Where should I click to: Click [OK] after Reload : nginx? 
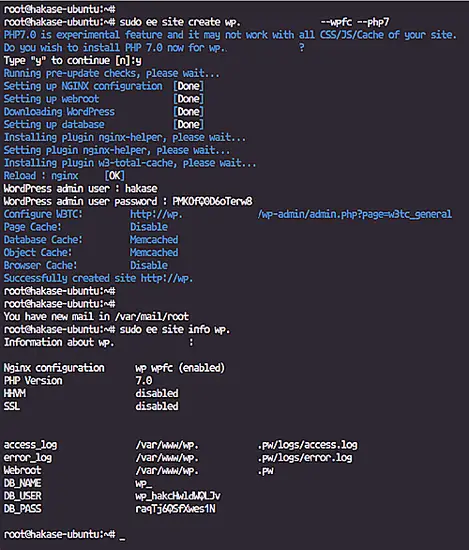coord(115,176)
